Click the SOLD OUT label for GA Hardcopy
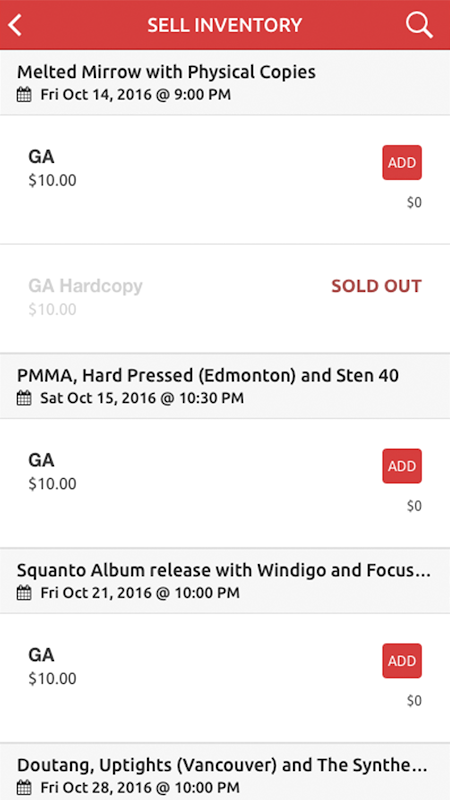The image size is (450, 800). point(377,286)
